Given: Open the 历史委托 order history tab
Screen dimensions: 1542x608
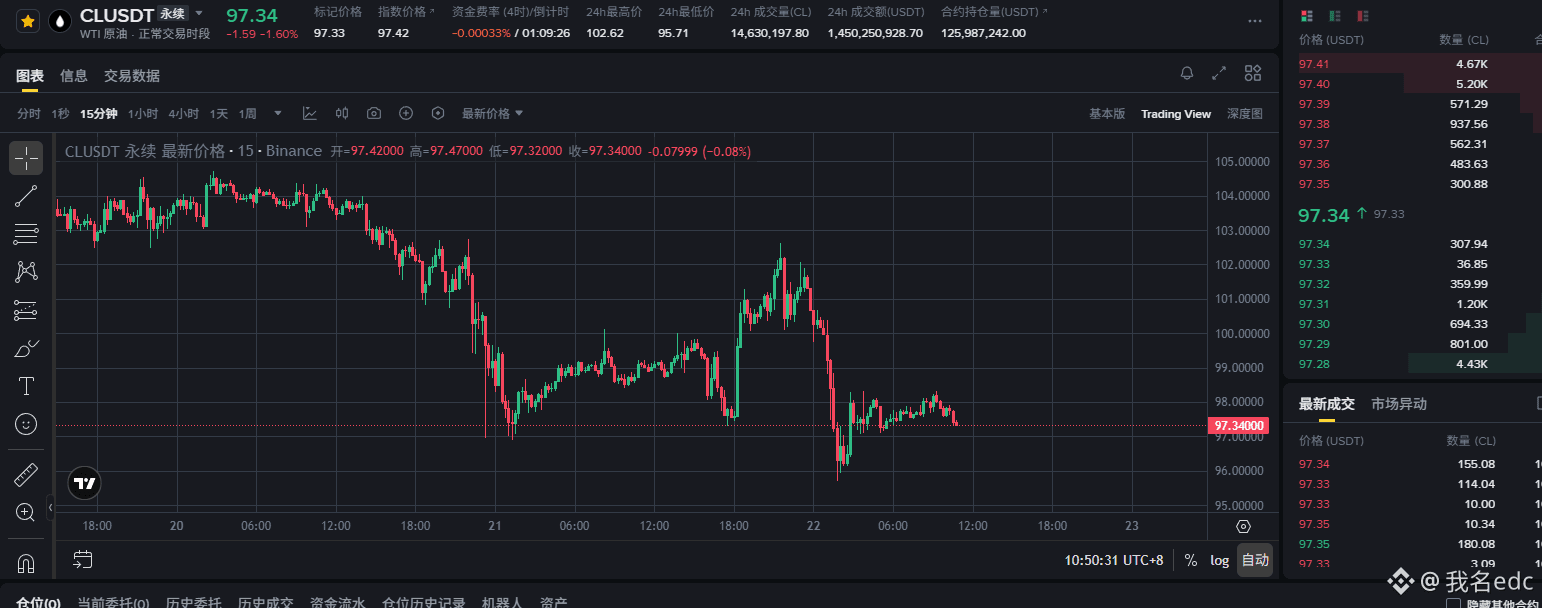Looking at the screenshot, I should pos(193,603).
